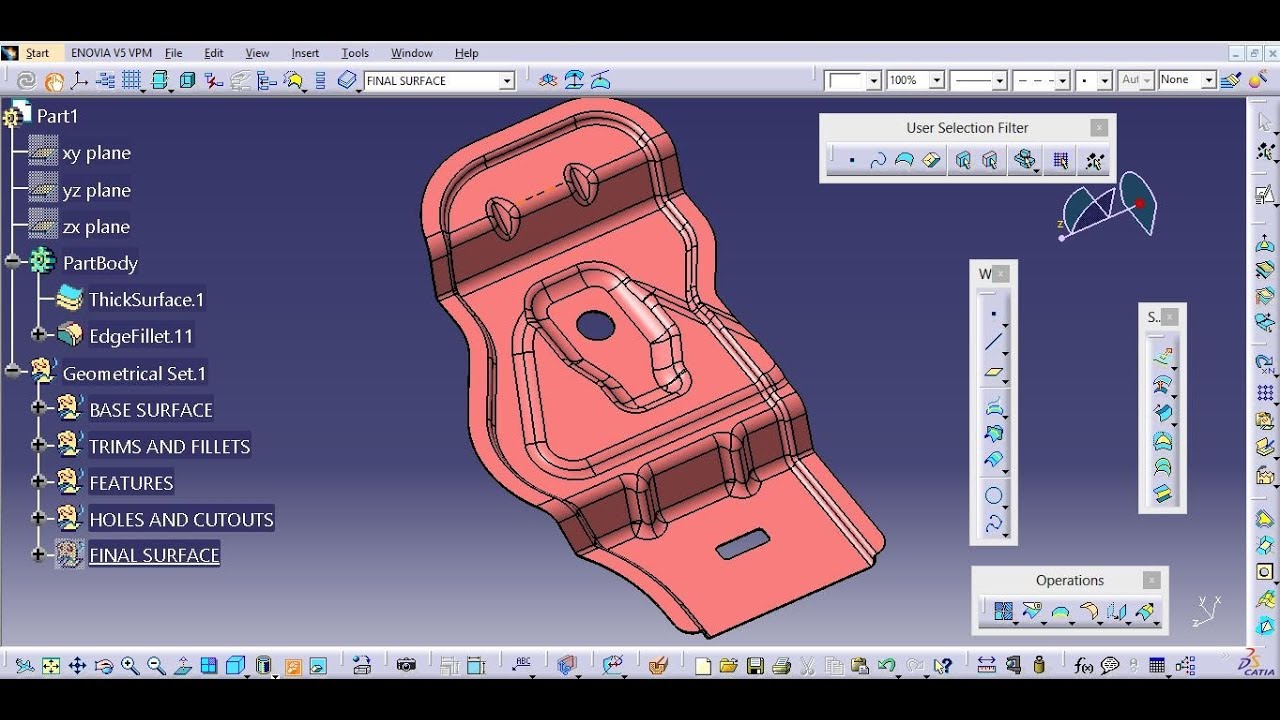Select TRIMS AND FILLETS in the tree
1280x720 pixels.
pos(169,446)
